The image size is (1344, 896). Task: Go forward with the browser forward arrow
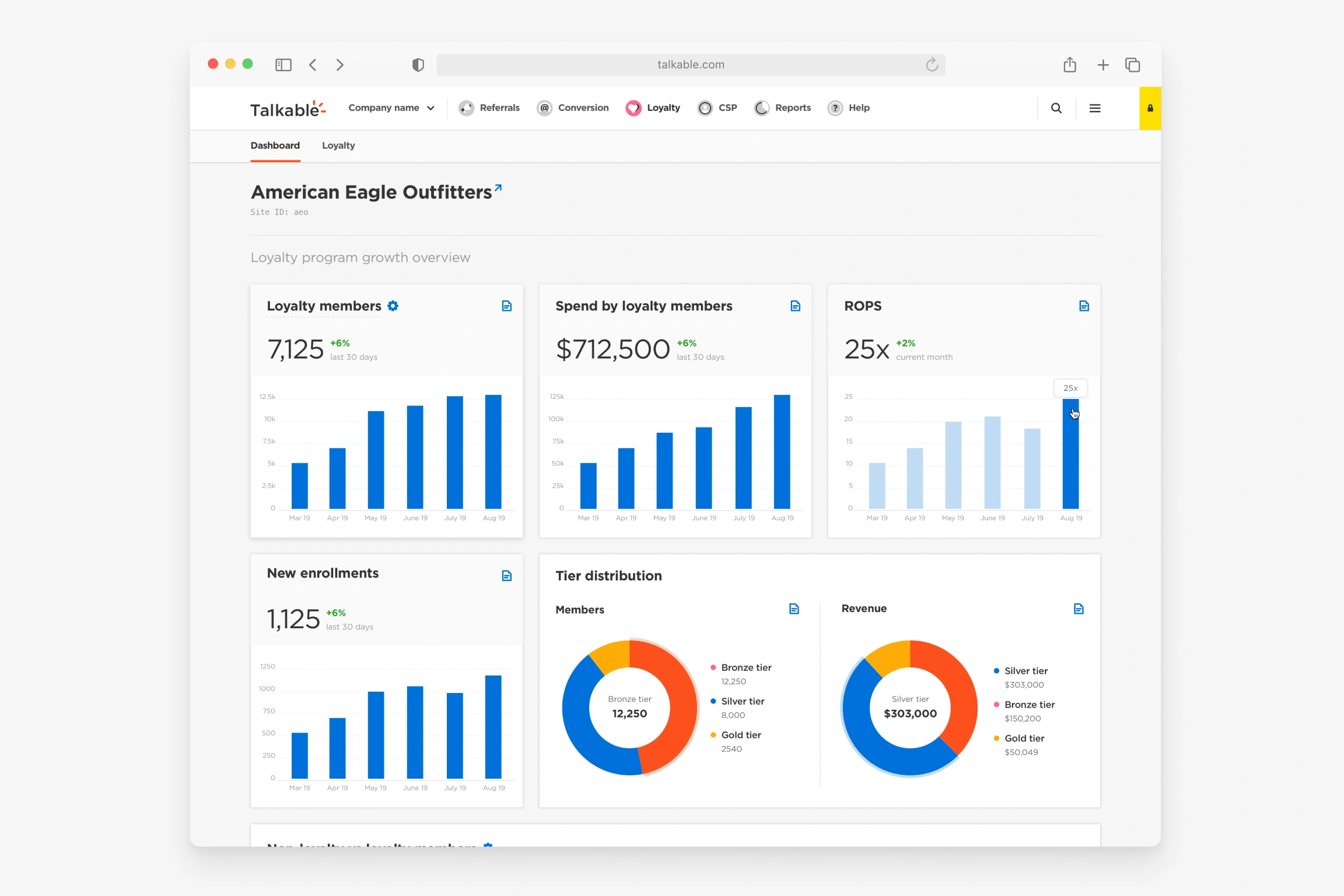point(340,65)
